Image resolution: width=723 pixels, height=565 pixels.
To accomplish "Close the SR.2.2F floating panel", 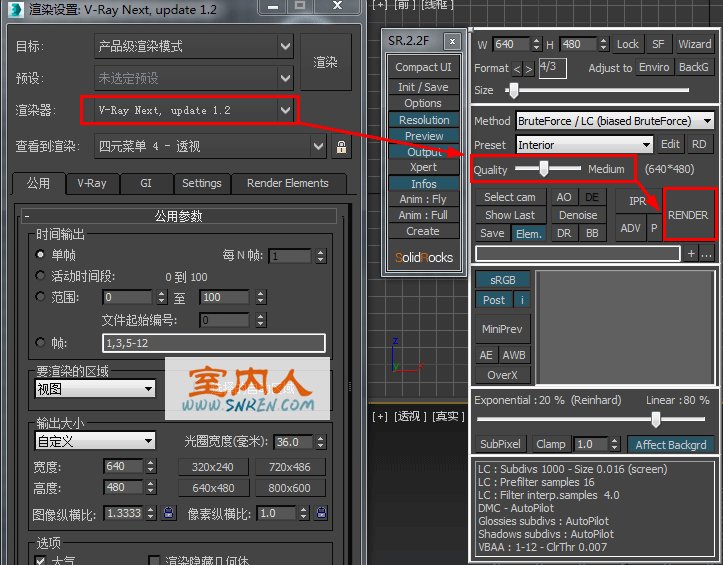I will click(x=452, y=42).
